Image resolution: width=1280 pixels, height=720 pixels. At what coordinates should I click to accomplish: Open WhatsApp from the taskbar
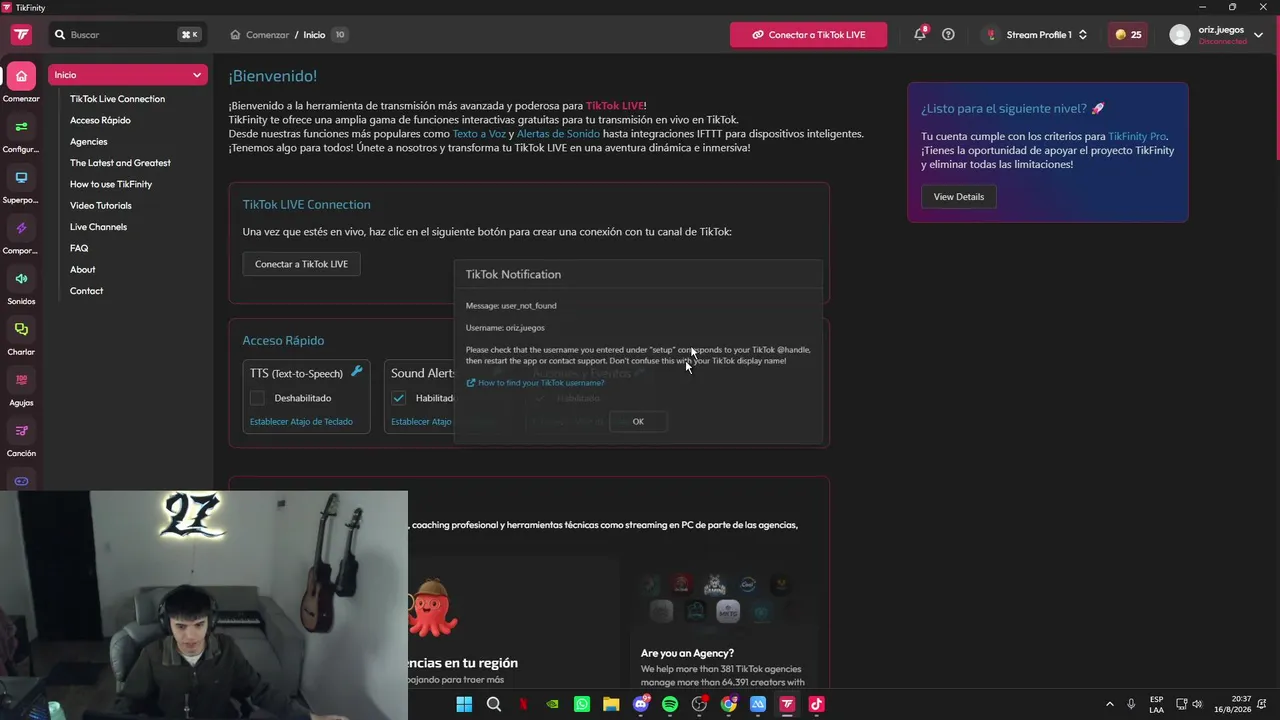pos(582,704)
